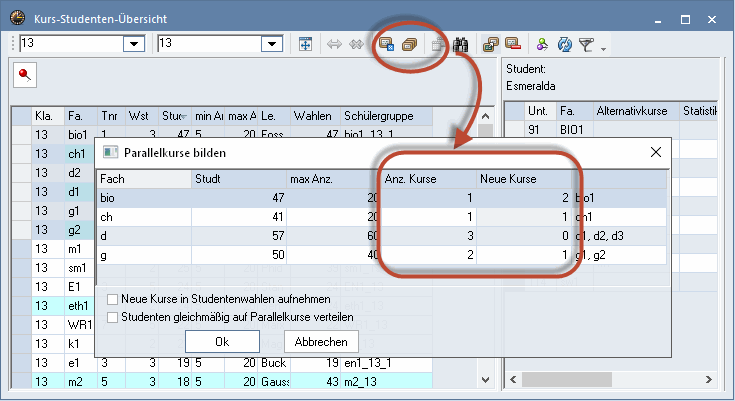This screenshot has width=735, height=401.
Task: Click the BIO1 cell in student panel
Action: 575,129
